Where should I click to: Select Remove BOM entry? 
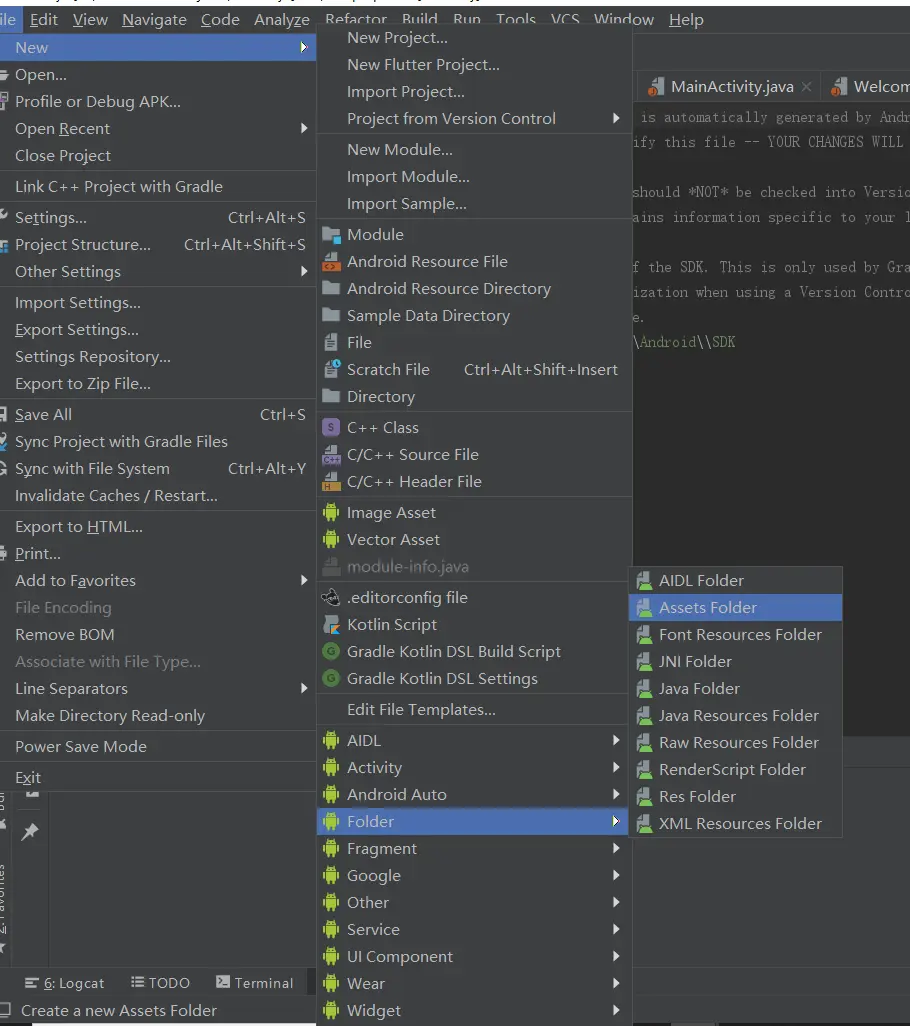tap(158, 635)
